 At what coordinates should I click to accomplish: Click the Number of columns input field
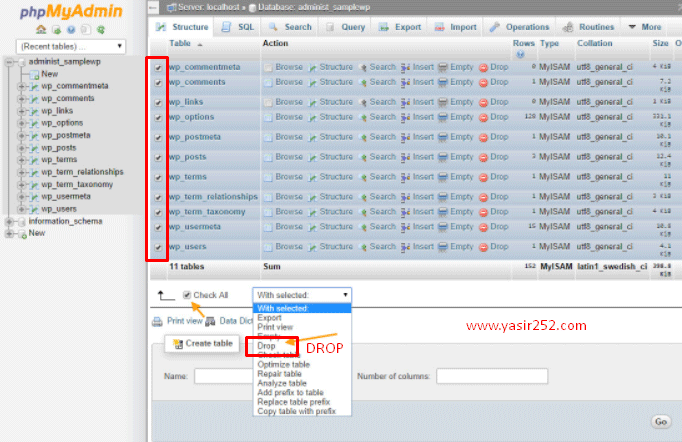[x=492, y=376]
